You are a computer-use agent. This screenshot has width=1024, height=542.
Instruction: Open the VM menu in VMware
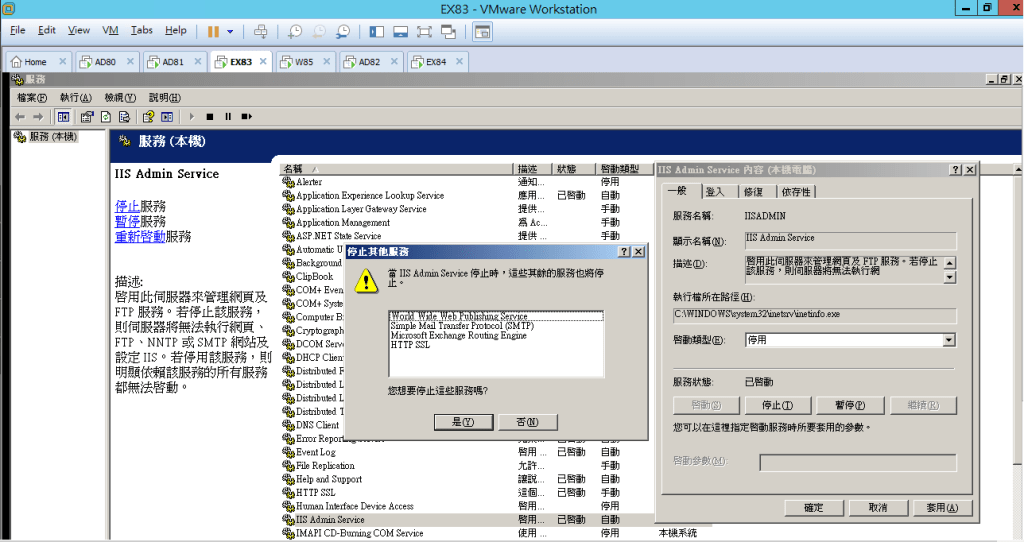tap(110, 31)
